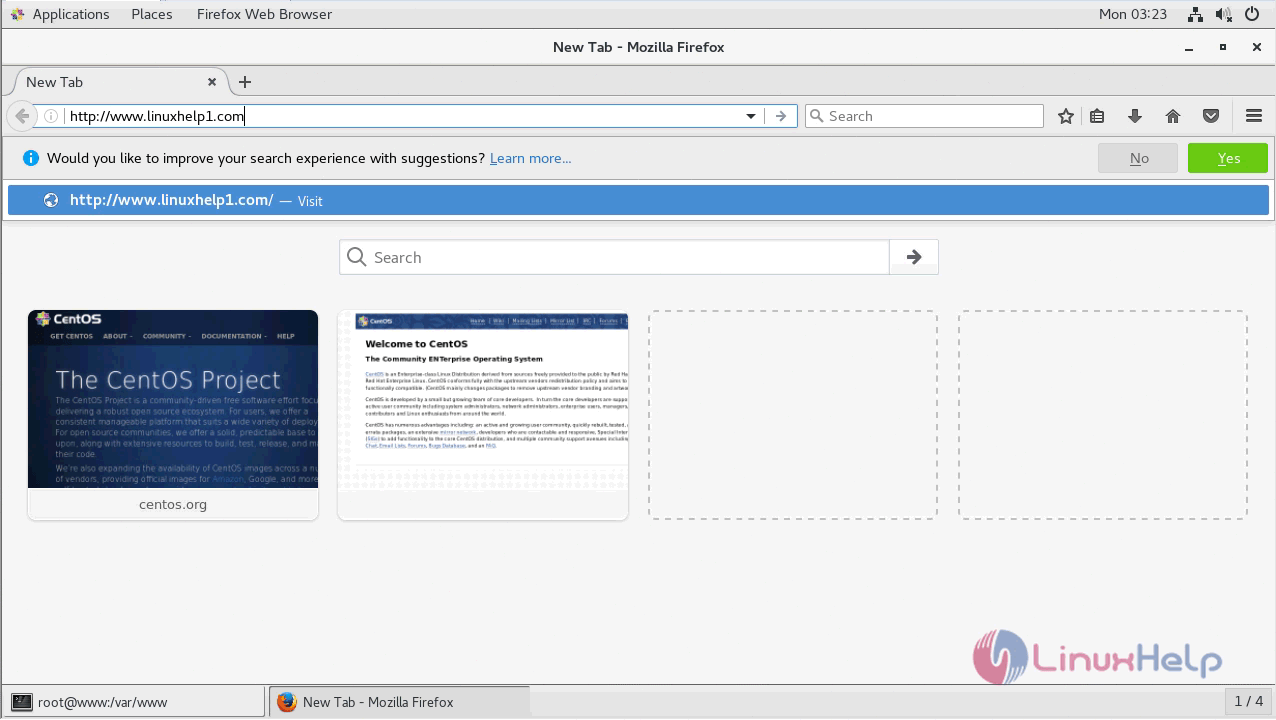
Task: Click the Firefox icon in taskbar
Action: (287, 702)
